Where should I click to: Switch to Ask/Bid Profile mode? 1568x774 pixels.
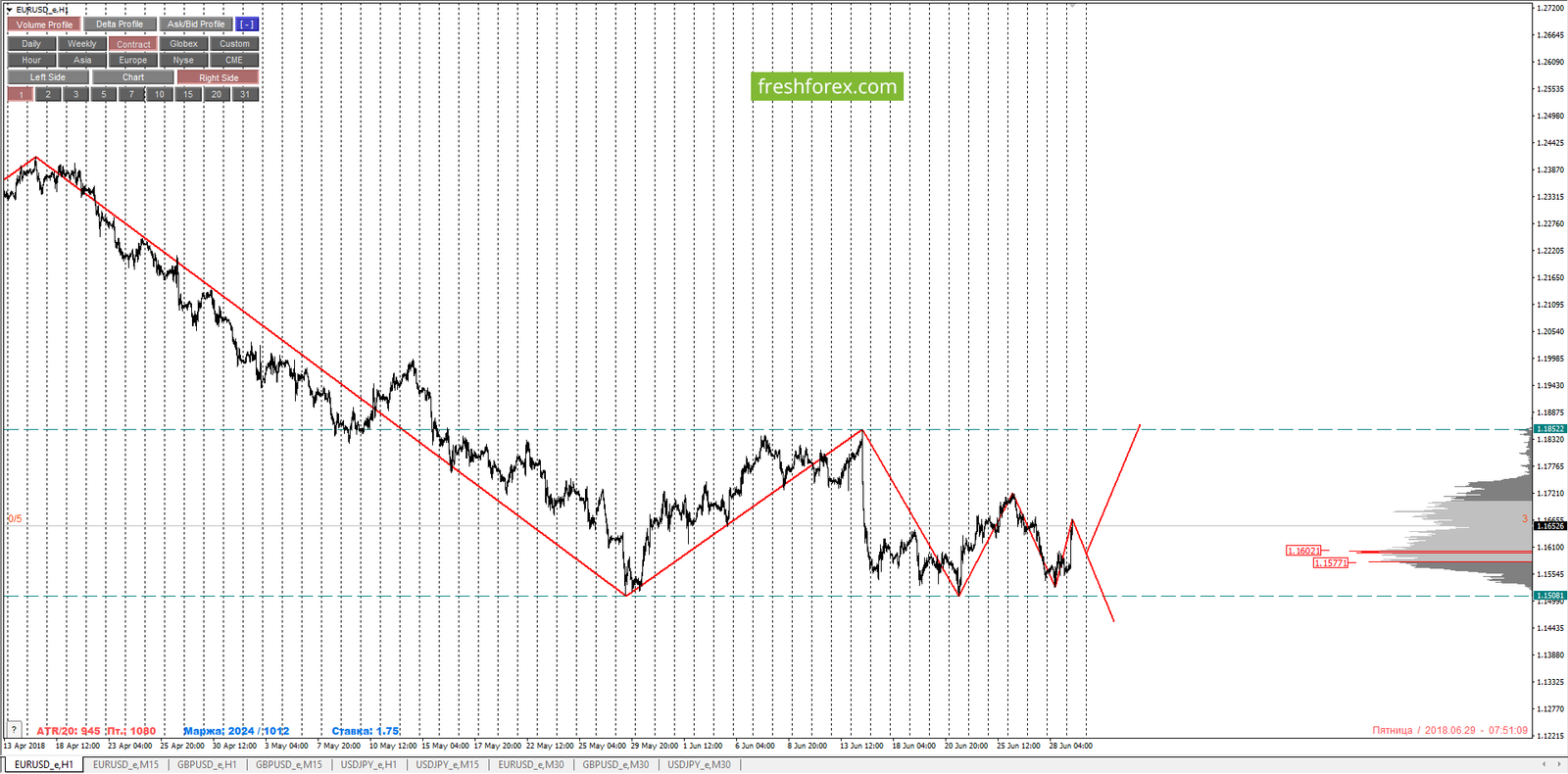196,24
